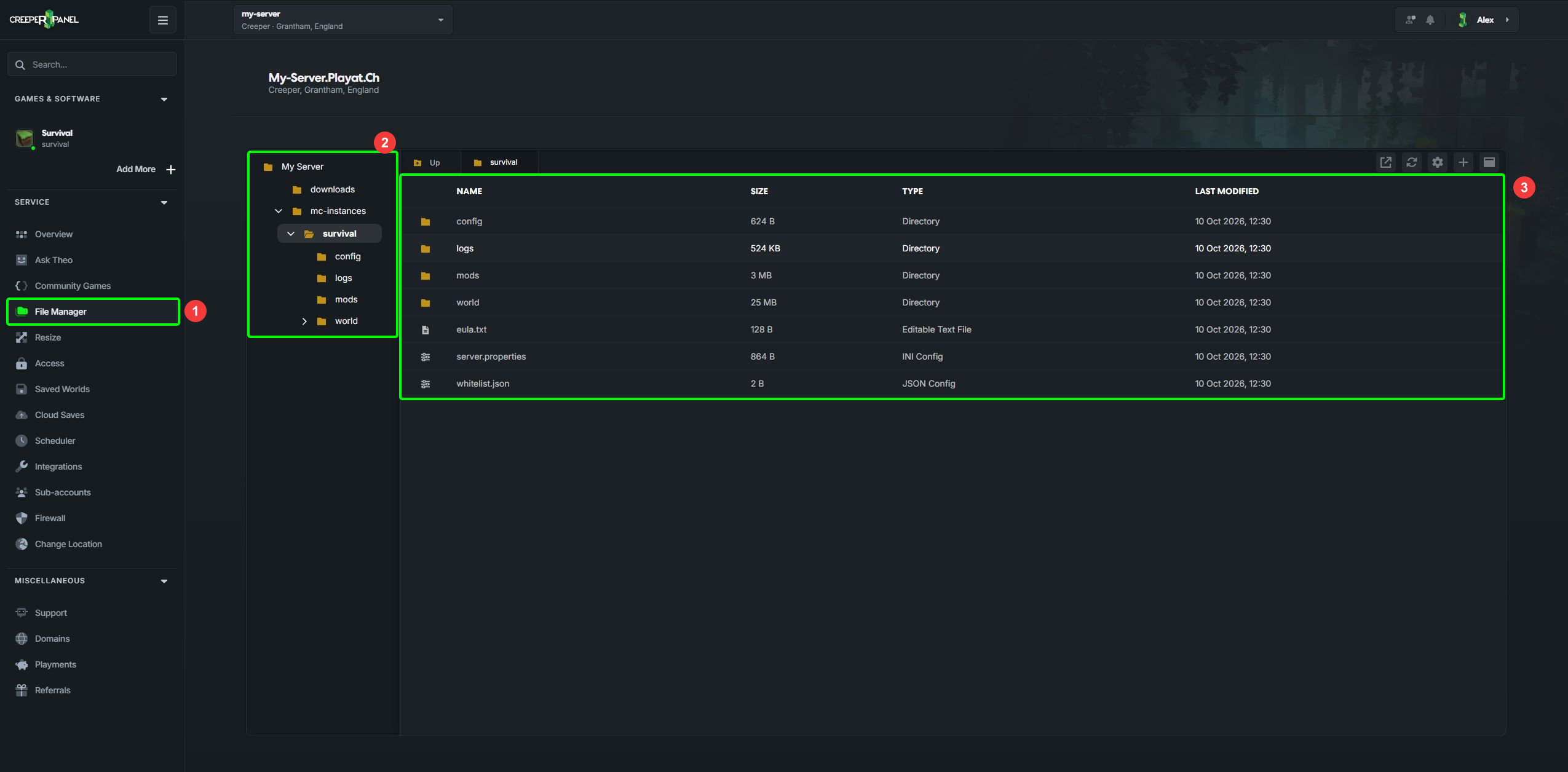The width and height of the screenshot is (1568, 772).
Task: Open whitelist.json file row
Action: click(x=952, y=384)
